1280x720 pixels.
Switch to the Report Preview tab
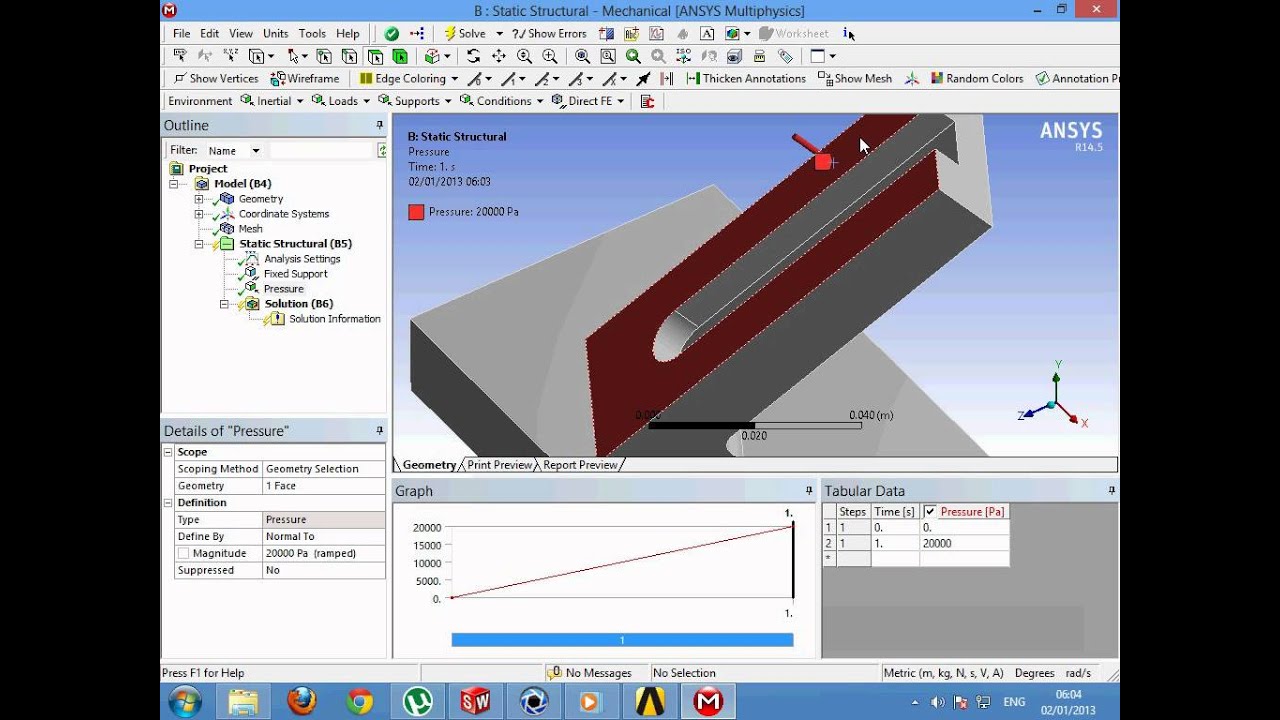tap(580, 465)
